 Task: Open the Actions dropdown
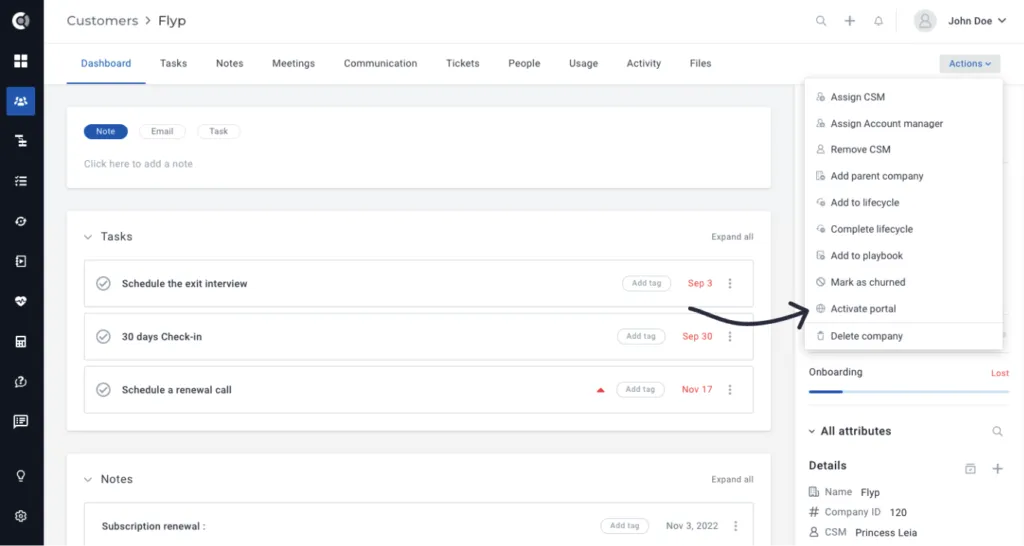click(x=970, y=63)
